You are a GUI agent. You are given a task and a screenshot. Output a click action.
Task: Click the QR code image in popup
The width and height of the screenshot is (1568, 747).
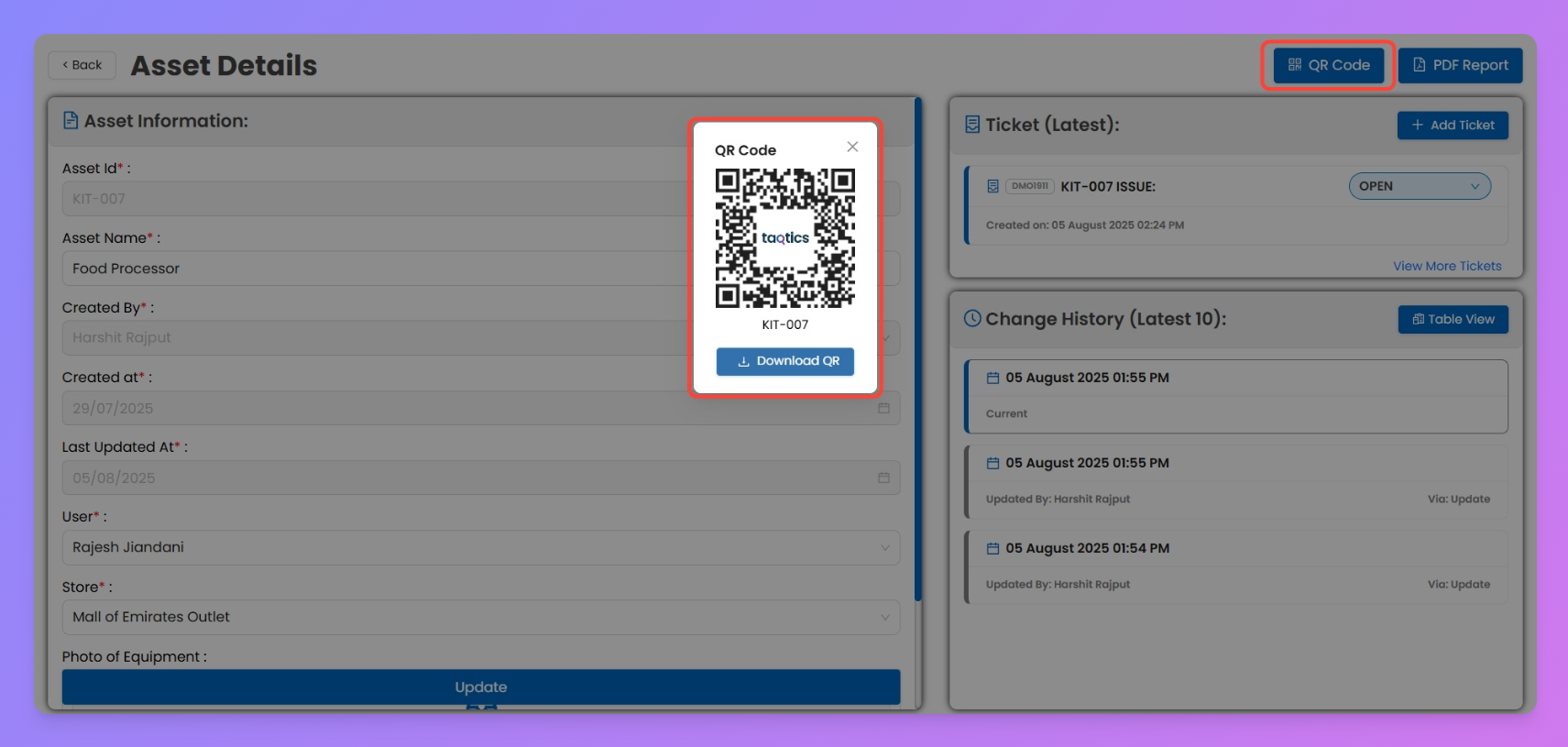[x=785, y=237]
